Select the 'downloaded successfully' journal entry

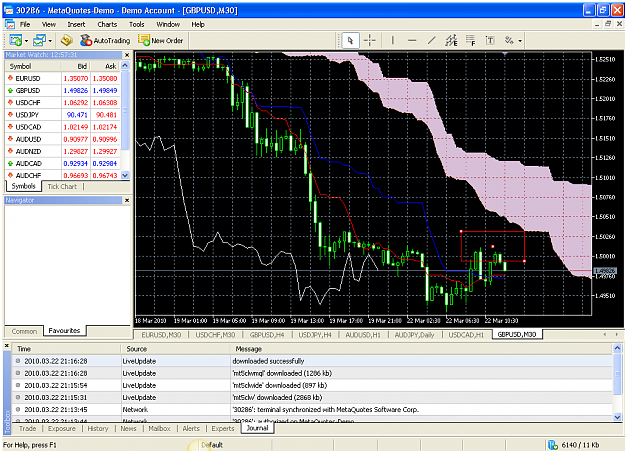pos(312,361)
